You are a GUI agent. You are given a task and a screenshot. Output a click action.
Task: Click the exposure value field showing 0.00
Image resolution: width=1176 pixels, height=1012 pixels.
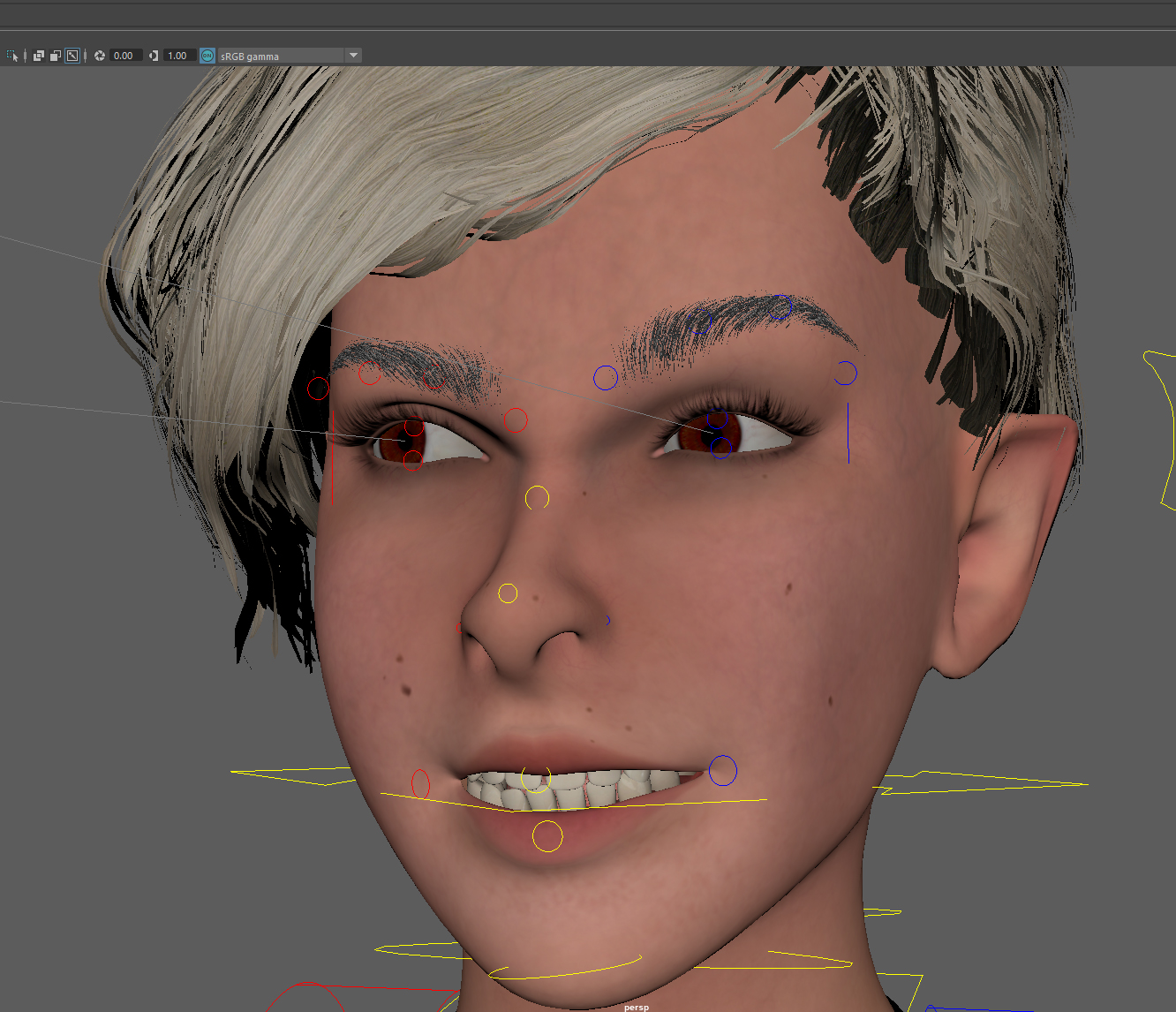[125, 56]
